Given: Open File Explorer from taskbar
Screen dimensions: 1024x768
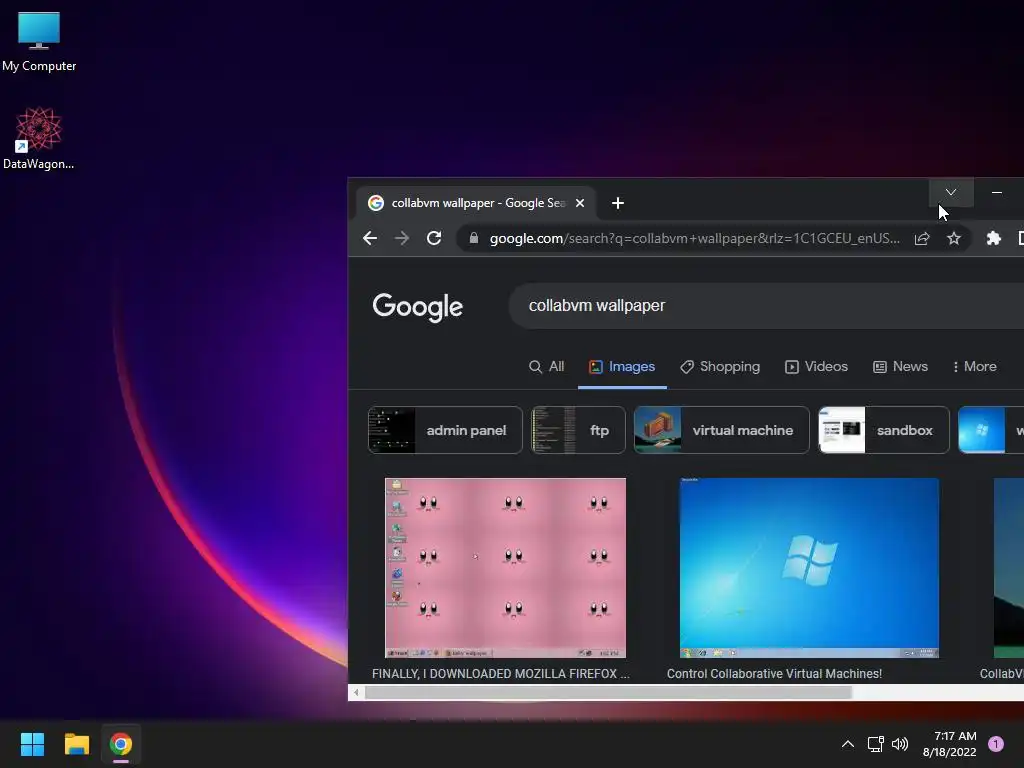Looking at the screenshot, I should coord(76,744).
